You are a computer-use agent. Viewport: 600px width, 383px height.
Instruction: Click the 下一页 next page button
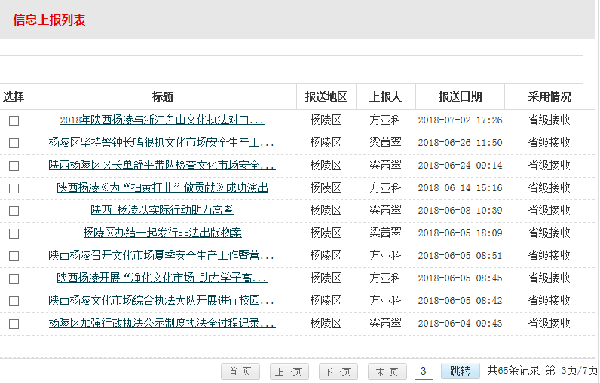point(338,372)
